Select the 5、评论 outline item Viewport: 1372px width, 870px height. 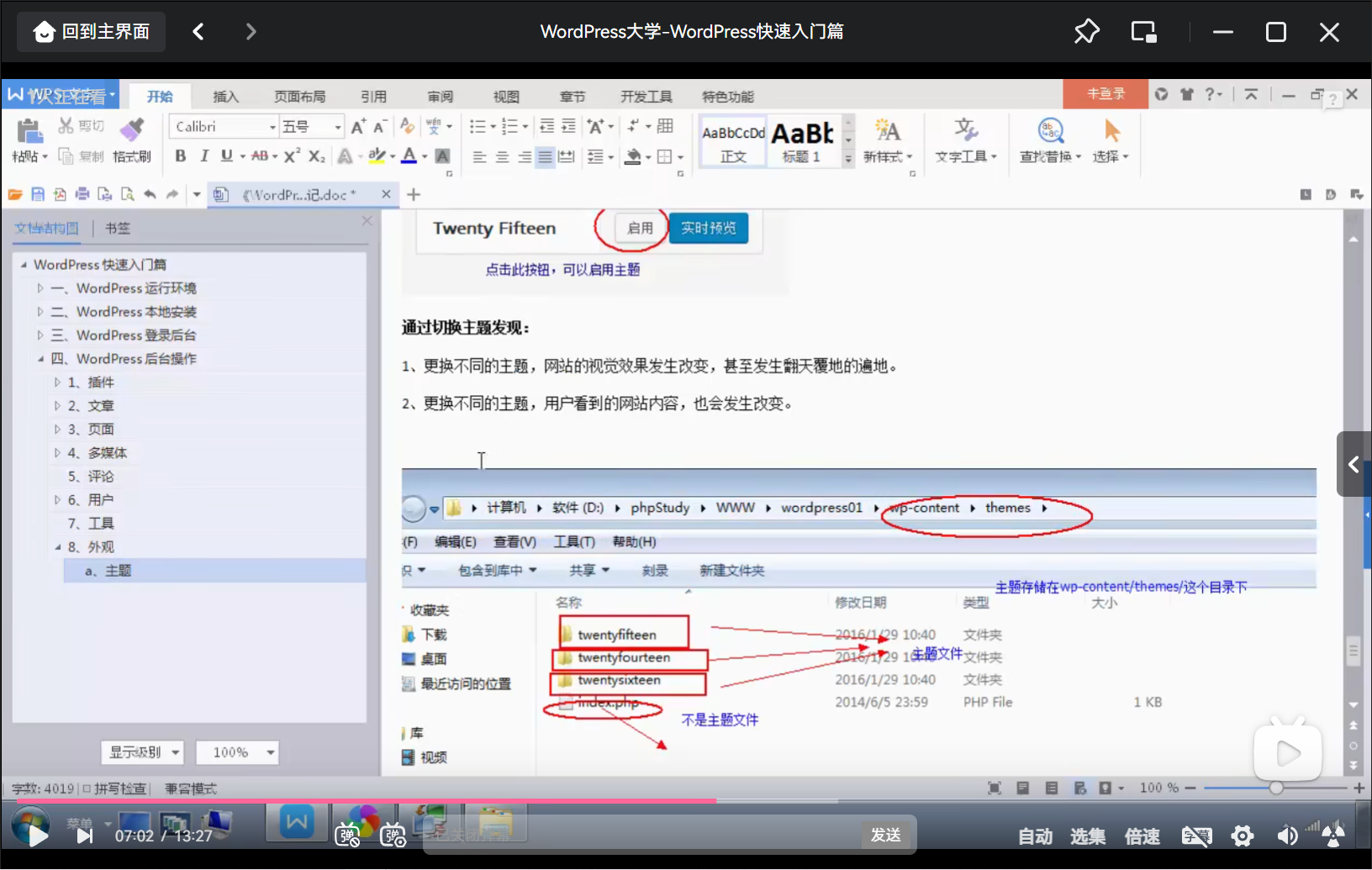pyautogui.click(x=91, y=477)
